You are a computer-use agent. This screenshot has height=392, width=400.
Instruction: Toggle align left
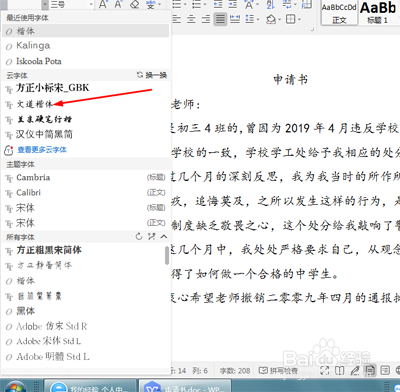tap(176, 19)
